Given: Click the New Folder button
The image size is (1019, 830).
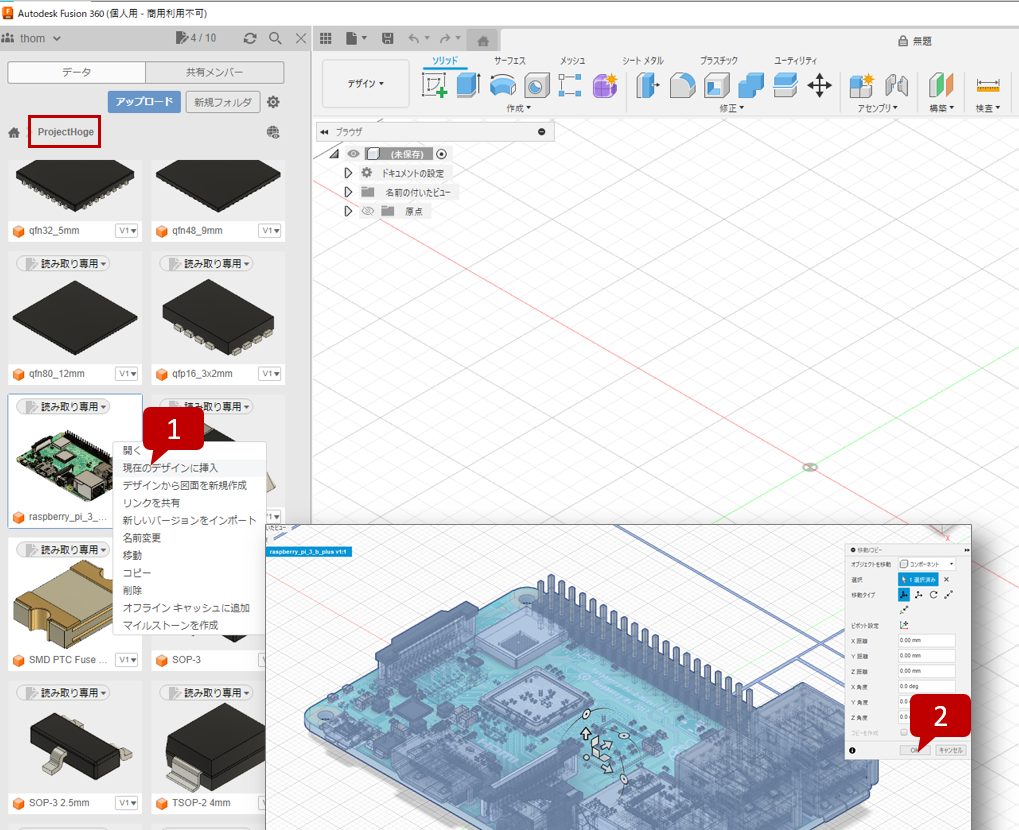Looking at the screenshot, I should click(x=223, y=102).
